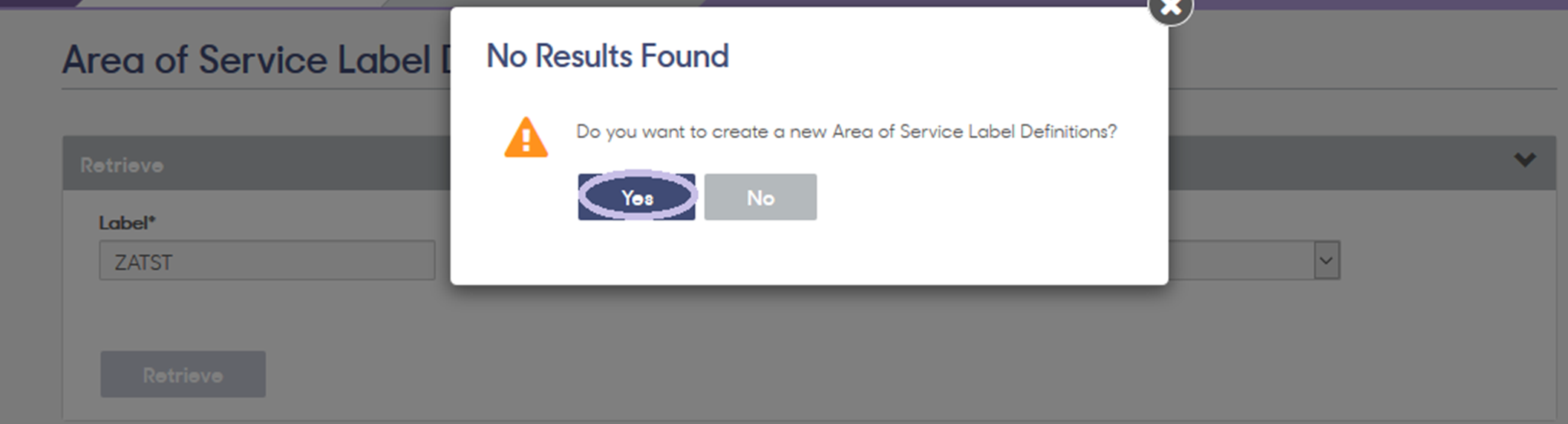Screen dimensions: 1568x424
Task: Click the exclamation mark inside warning icon
Action: (526, 140)
